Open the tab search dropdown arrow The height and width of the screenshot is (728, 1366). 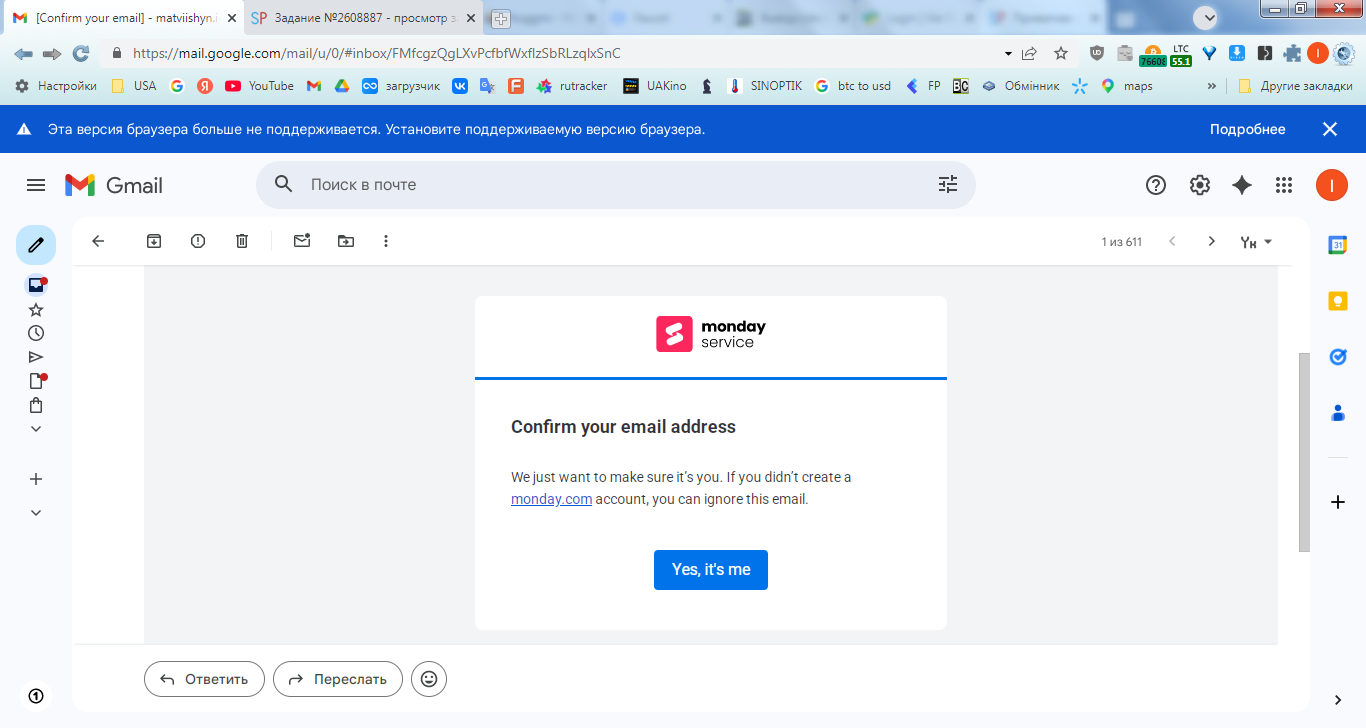coord(1208,18)
